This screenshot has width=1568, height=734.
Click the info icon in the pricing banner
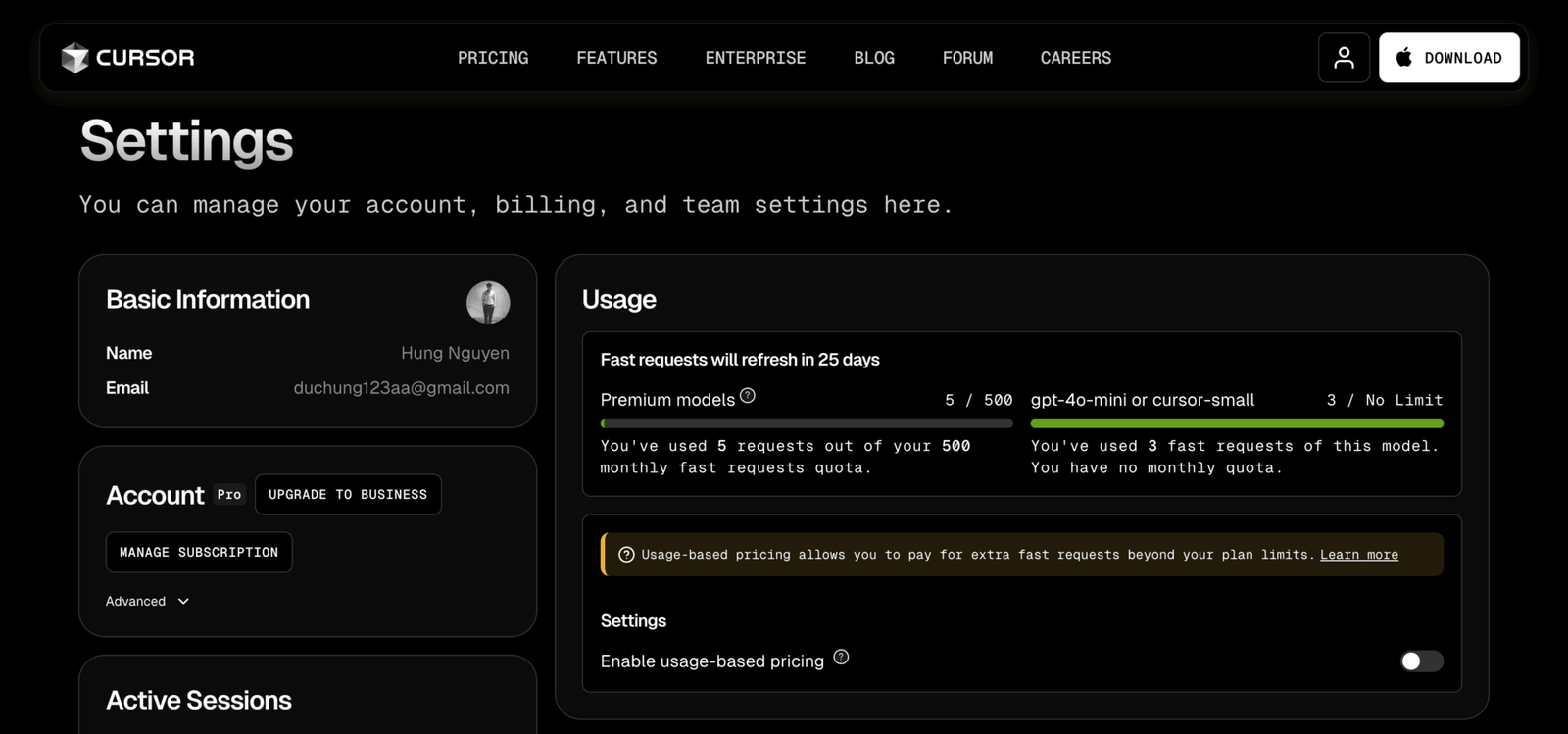(x=626, y=555)
